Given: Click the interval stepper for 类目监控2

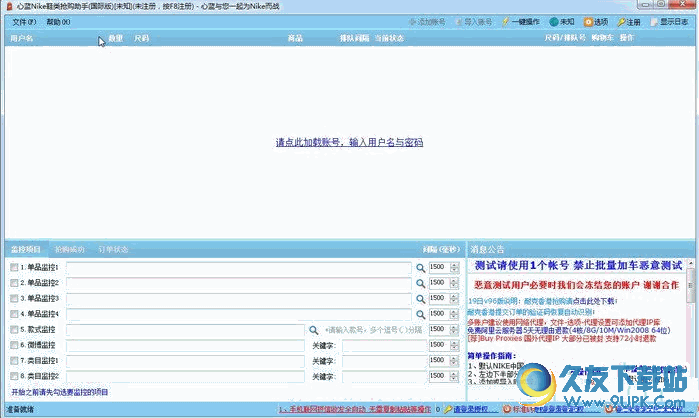Looking at the screenshot, I should (454, 377).
